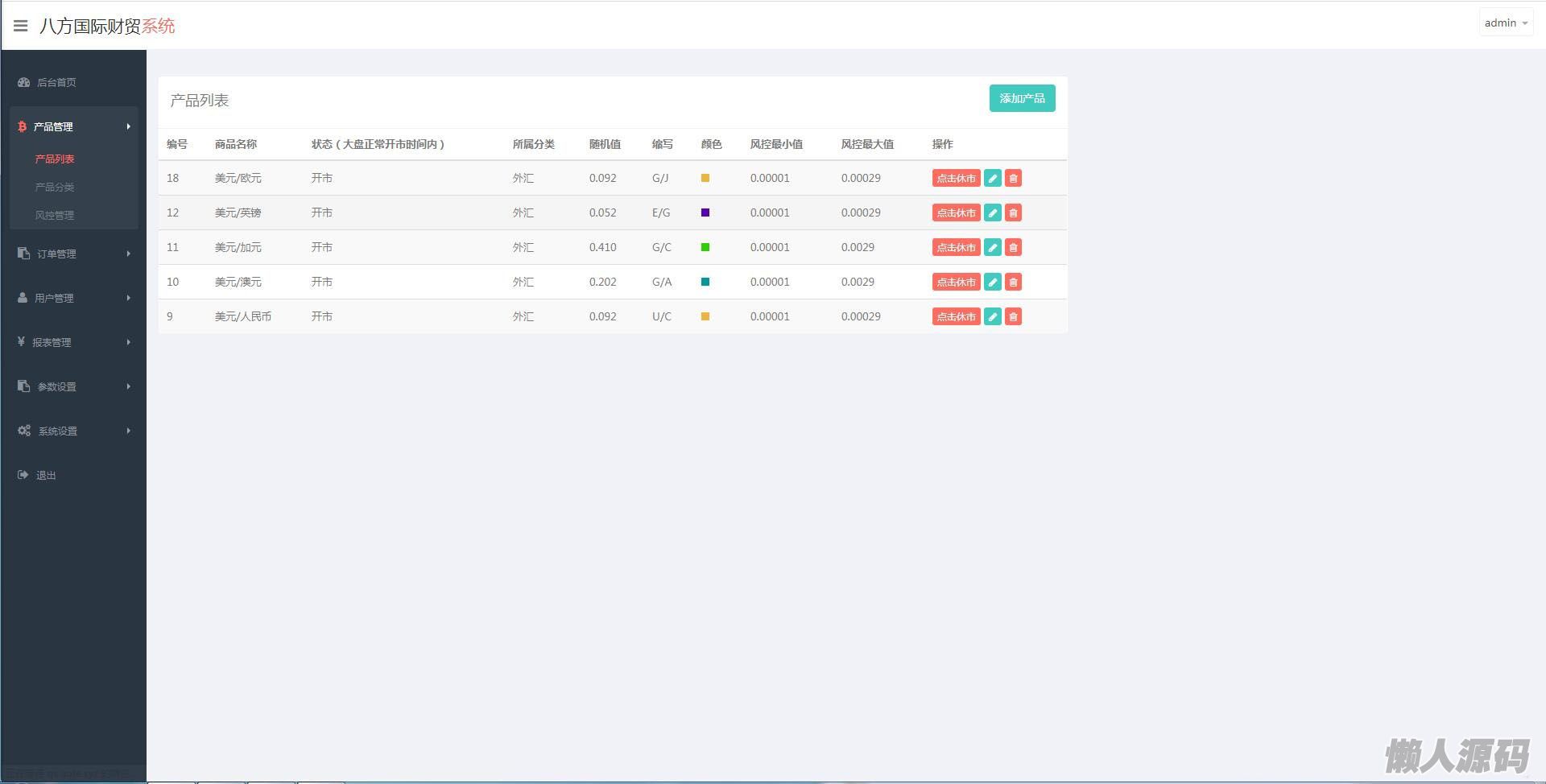Screen dimensions: 1546x784
Task: Go to 风控管理 submenu item
Action: click(x=55, y=216)
